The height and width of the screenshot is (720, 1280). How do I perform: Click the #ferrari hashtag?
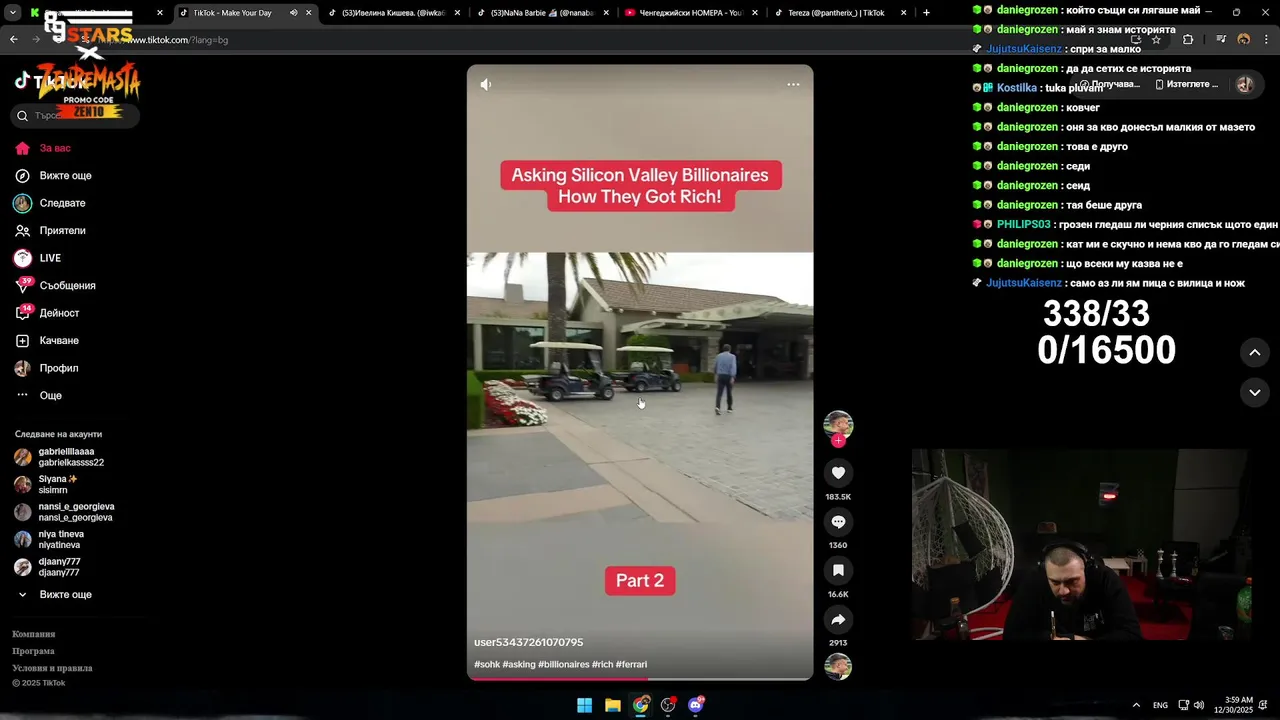tap(631, 664)
